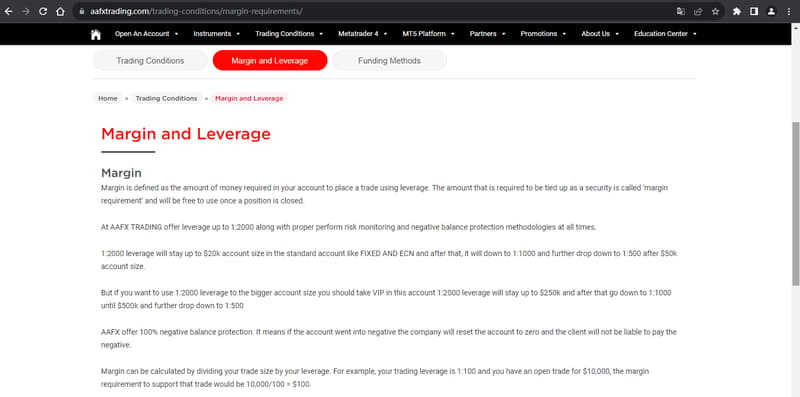
Task: Select the Trading Conditions pill tab
Action: [x=150, y=61]
